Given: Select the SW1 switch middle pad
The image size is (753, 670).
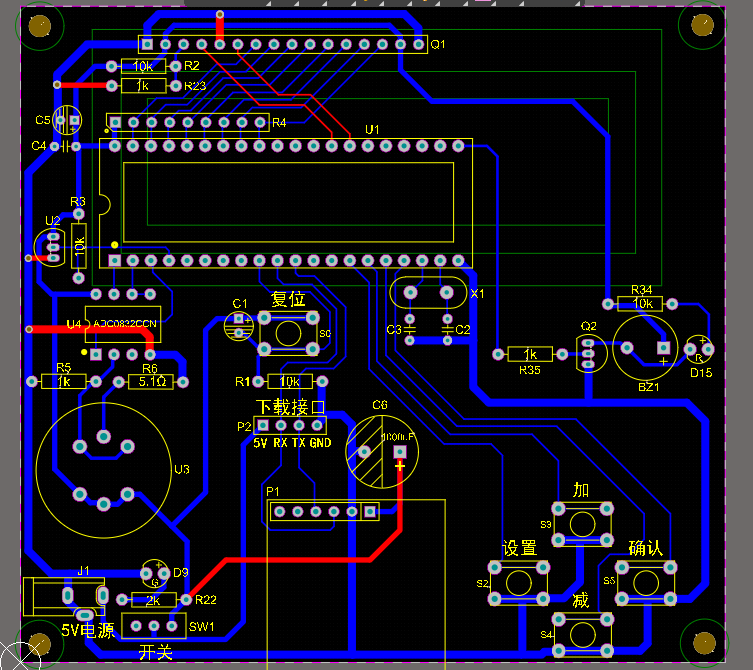Looking at the screenshot, I should click(154, 626).
